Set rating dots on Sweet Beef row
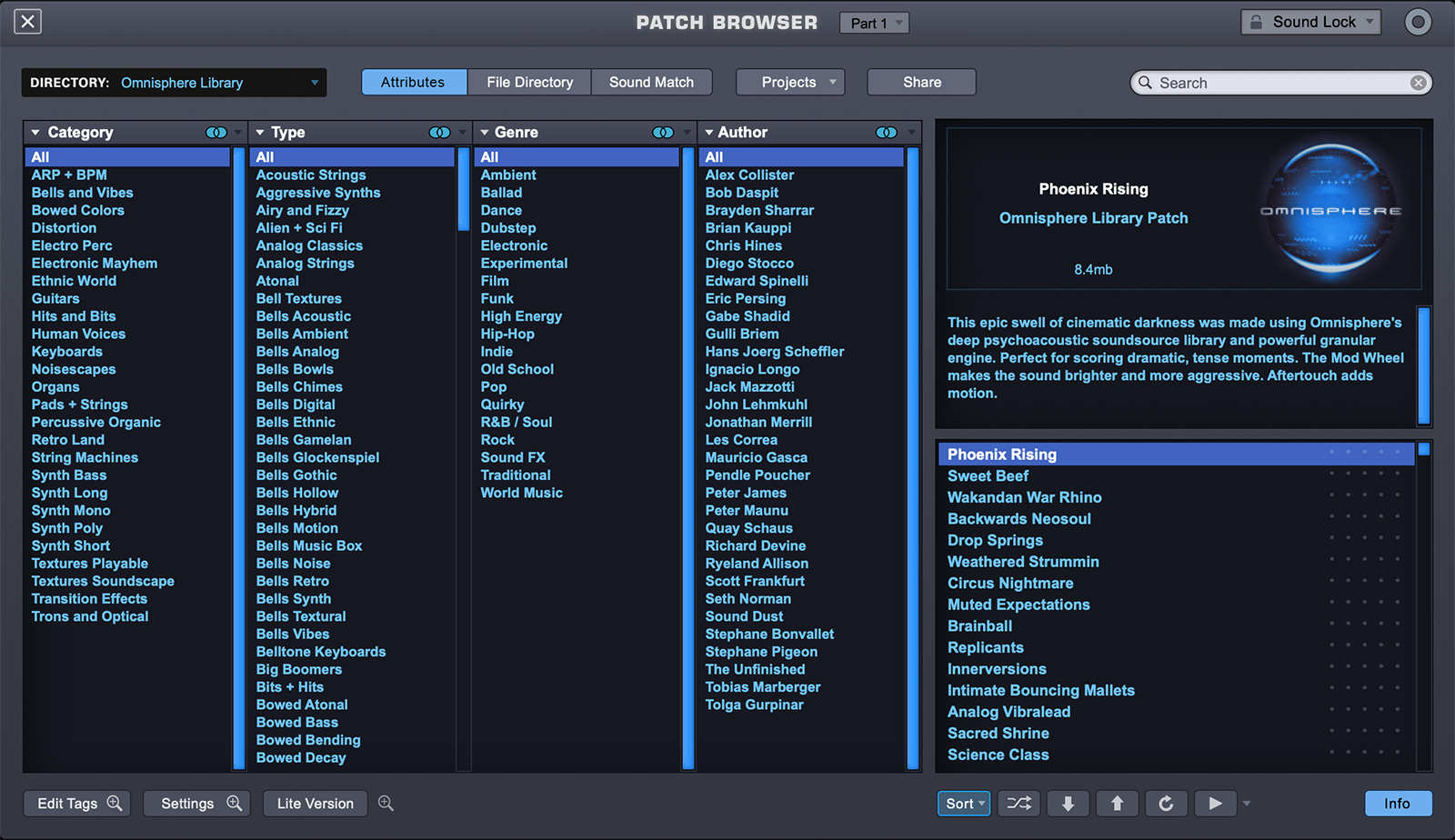1455x840 pixels. coord(1364,474)
